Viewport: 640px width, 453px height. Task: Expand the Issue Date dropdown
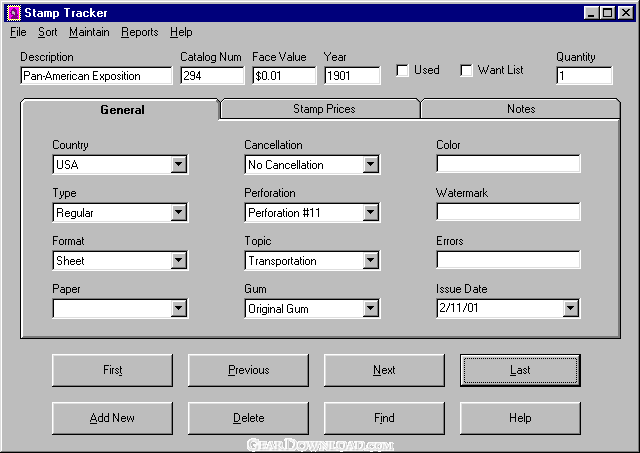tap(570, 309)
